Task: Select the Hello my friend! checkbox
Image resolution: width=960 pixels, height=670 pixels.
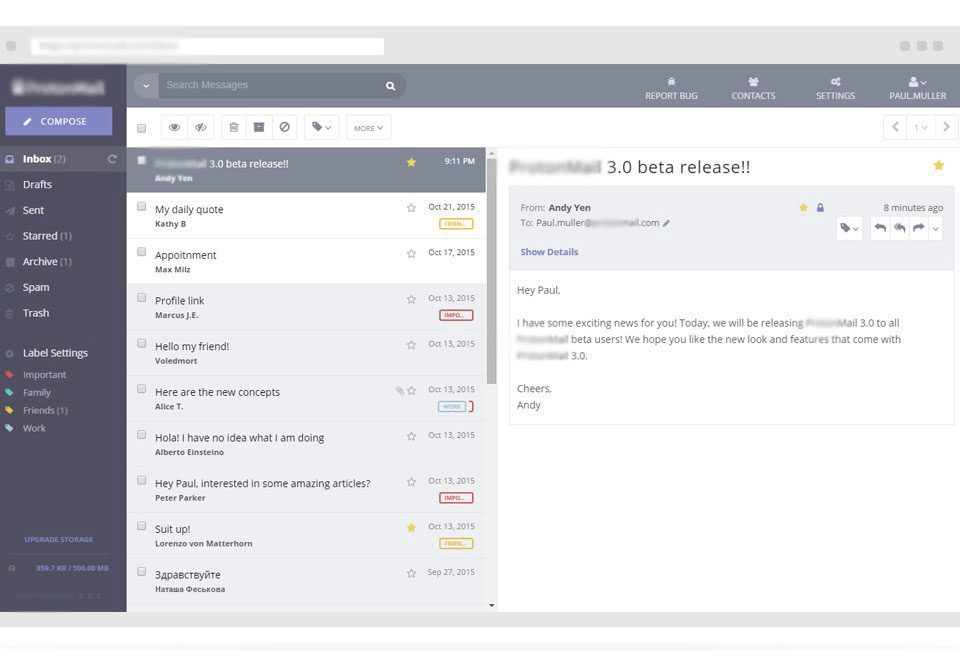Action: point(141,343)
